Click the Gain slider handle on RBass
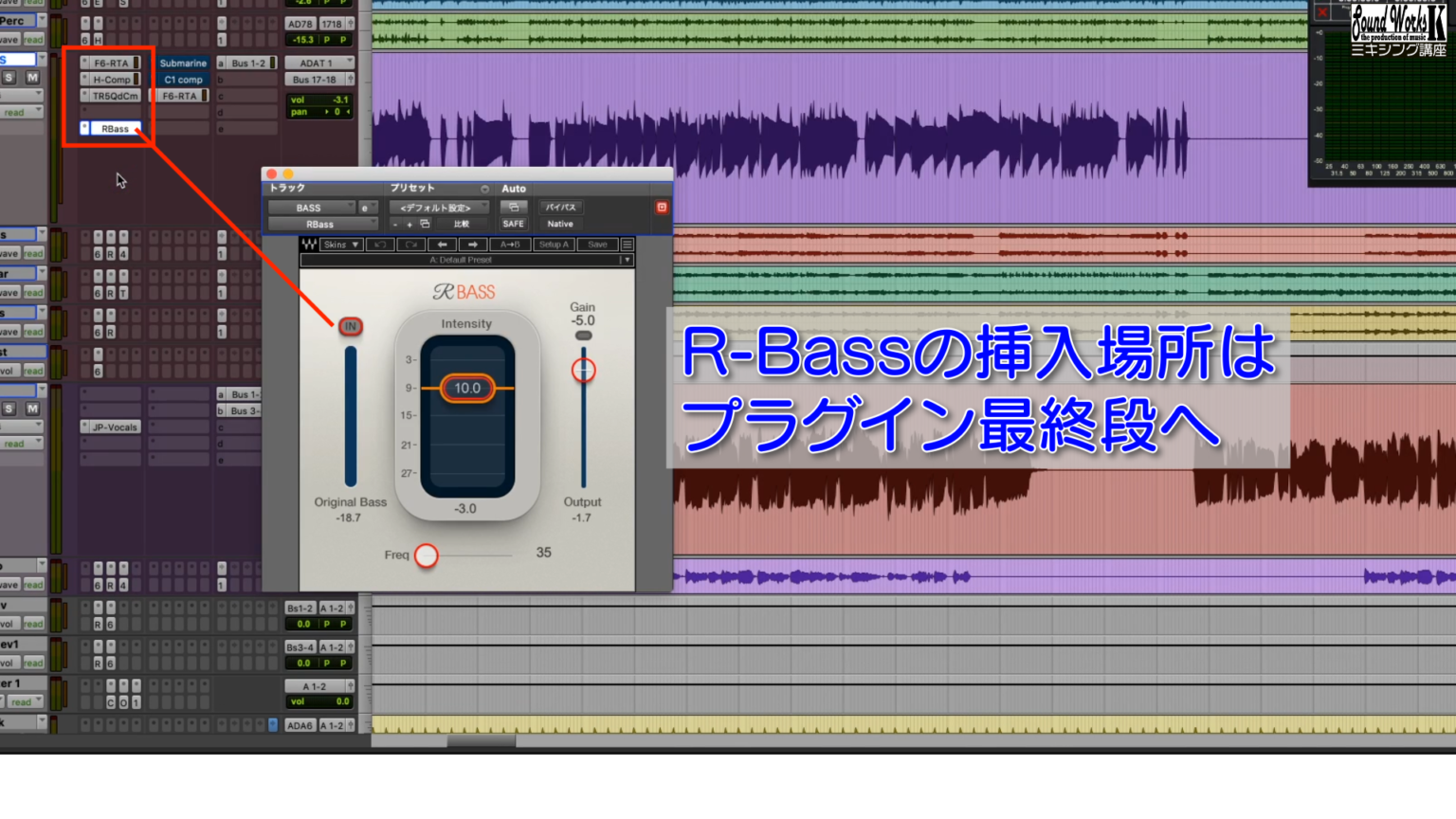Screen dimensions: 1456x819 tap(583, 371)
